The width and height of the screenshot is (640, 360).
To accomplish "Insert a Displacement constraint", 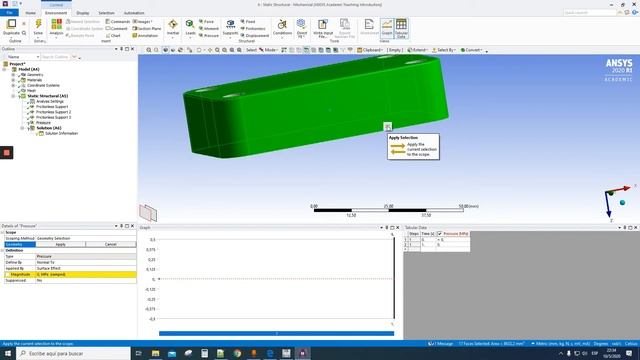I will 255,36.
